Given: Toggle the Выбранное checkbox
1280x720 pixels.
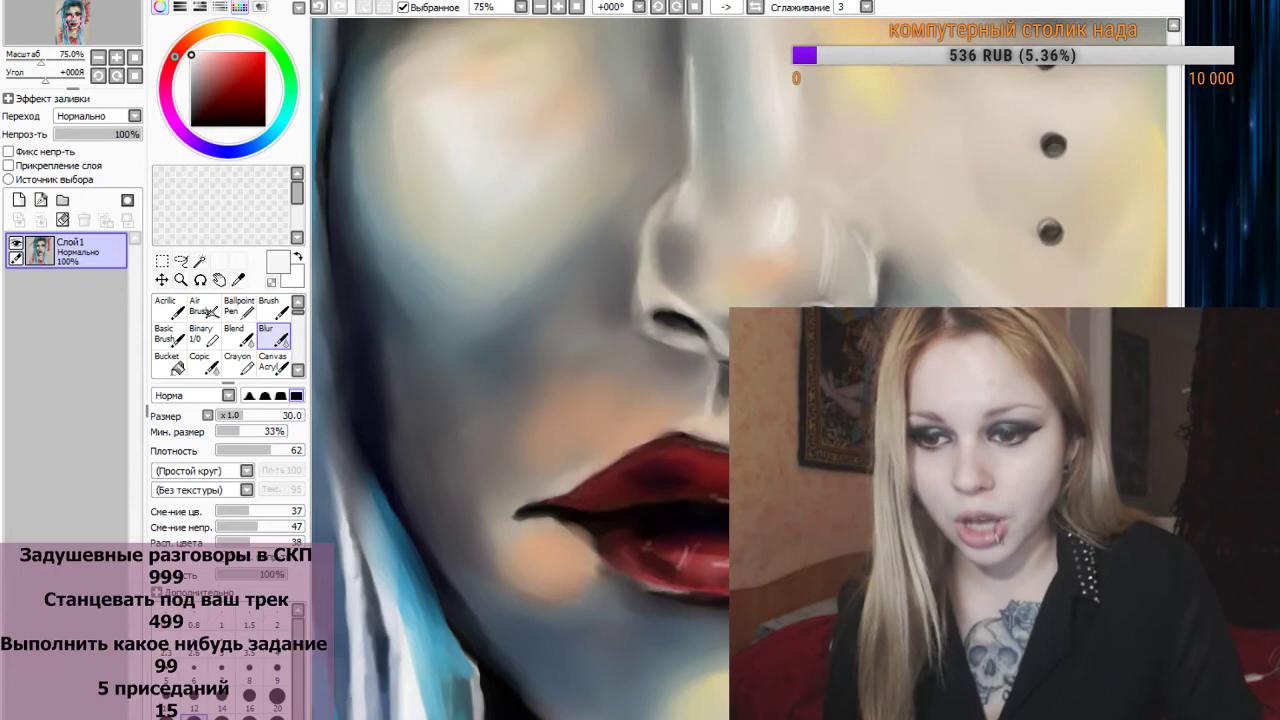Looking at the screenshot, I should click(x=403, y=7).
